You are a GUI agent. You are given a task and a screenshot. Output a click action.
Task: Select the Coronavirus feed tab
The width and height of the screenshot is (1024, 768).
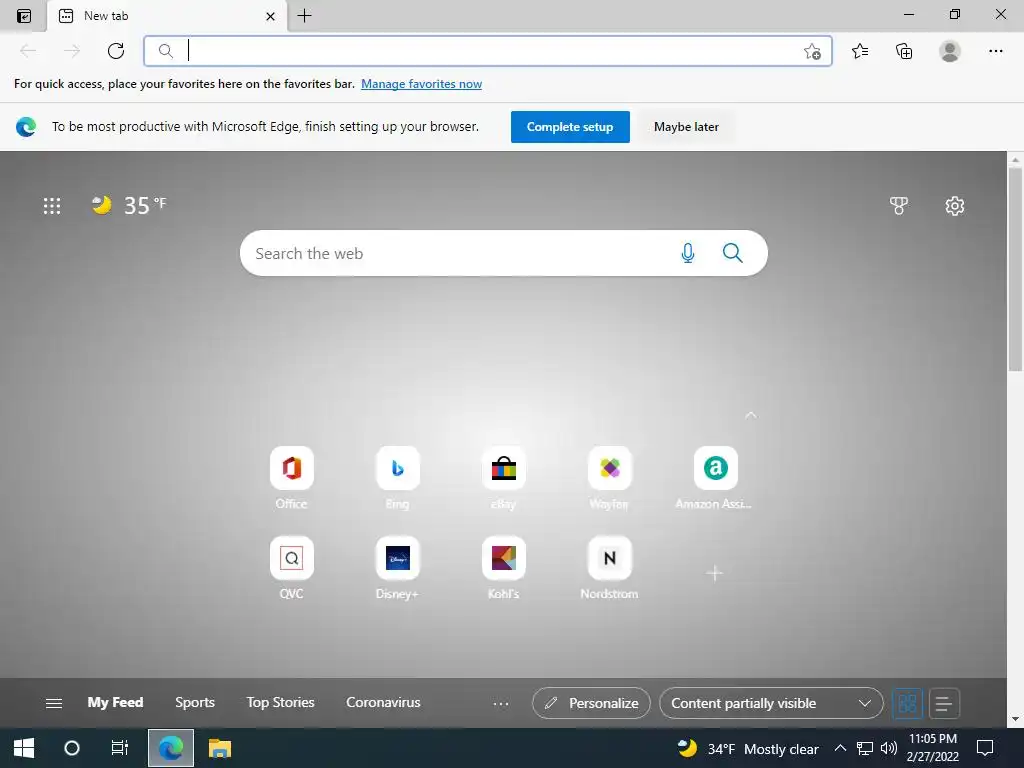point(383,703)
